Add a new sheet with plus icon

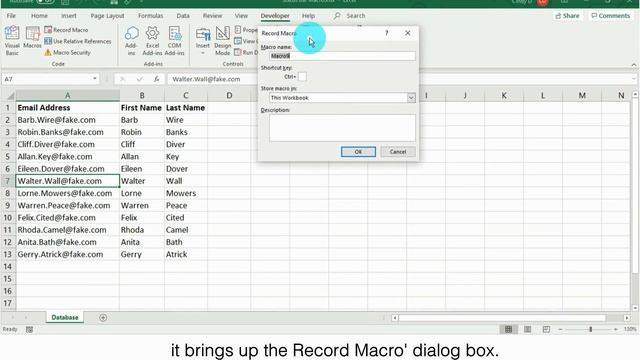coord(103,318)
